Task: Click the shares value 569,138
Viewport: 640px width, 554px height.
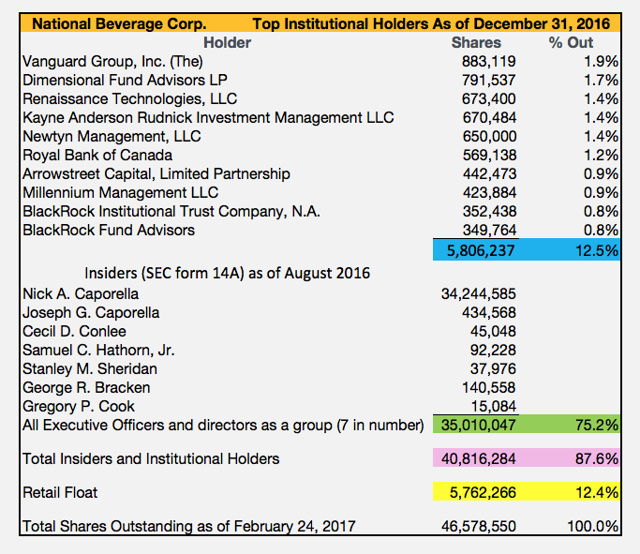Action: [489, 155]
